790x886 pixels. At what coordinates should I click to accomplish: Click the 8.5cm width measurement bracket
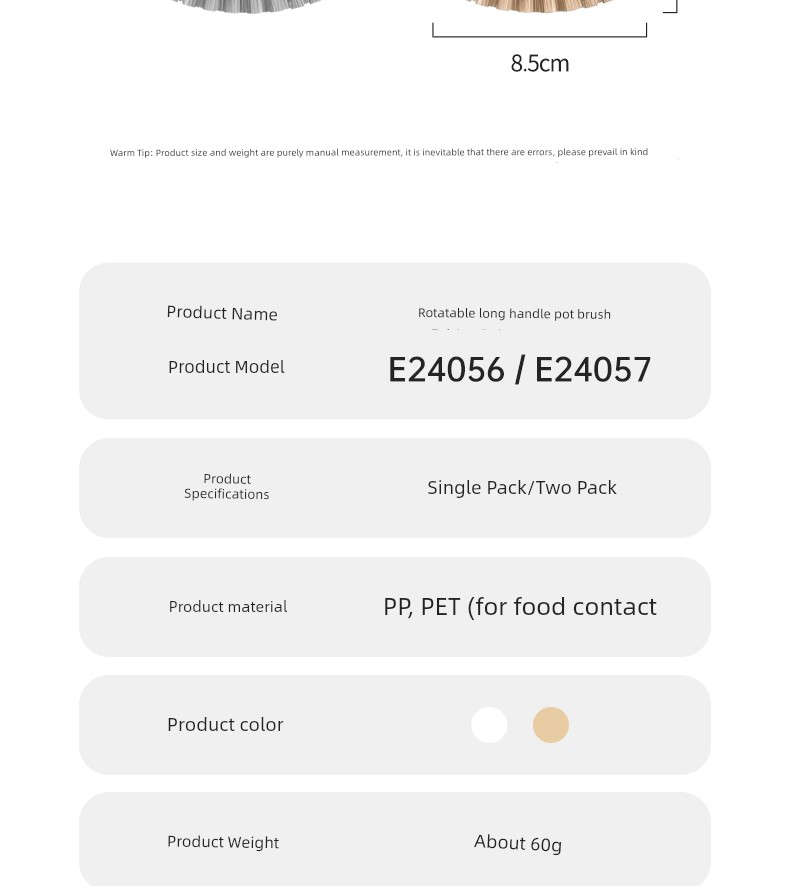click(x=540, y=30)
